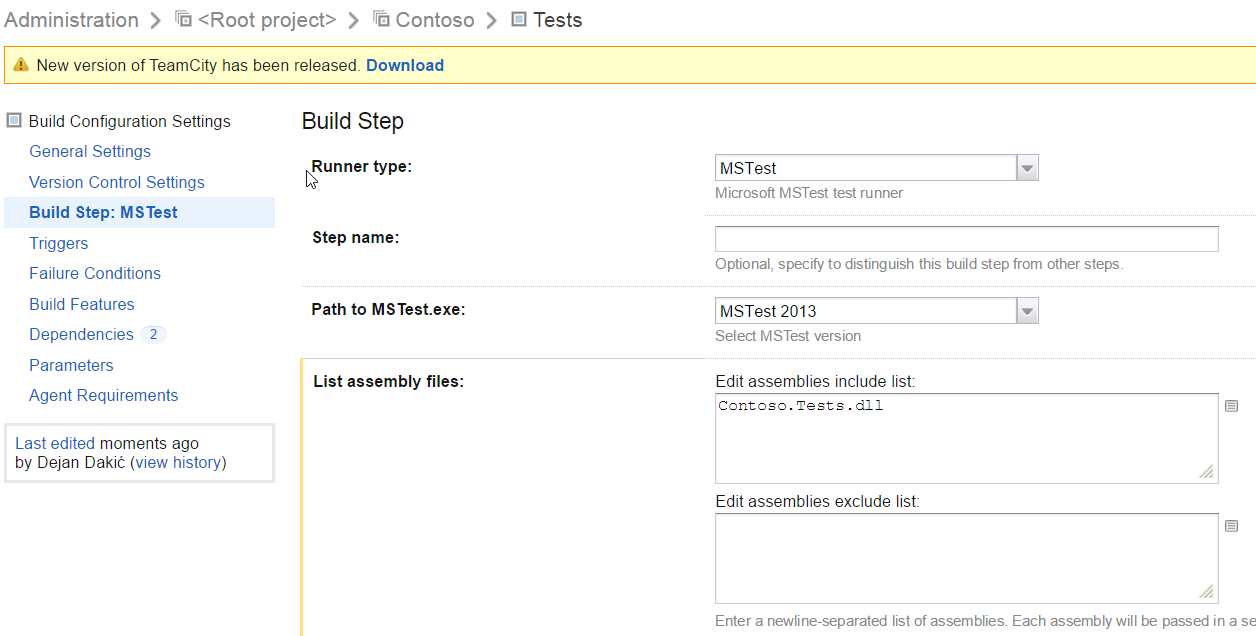Select Build Step: MSTest sidebar item
The image size is (1256, 636).
[139, 212]
